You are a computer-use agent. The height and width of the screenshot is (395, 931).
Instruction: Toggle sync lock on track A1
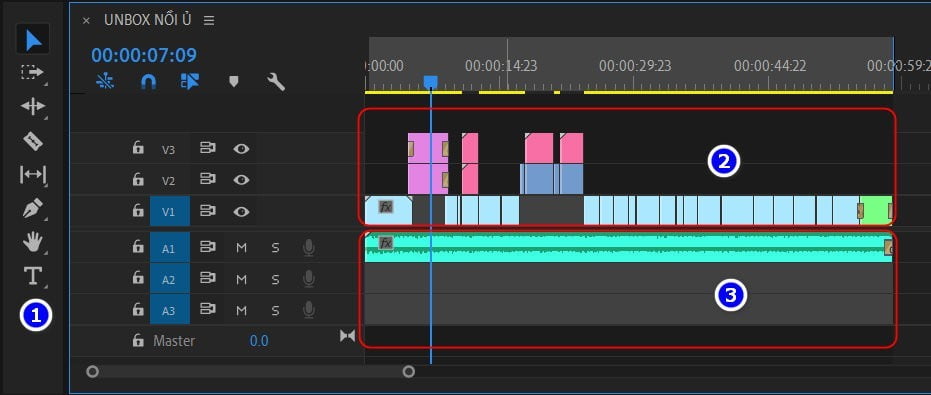[x=207, y=247]
